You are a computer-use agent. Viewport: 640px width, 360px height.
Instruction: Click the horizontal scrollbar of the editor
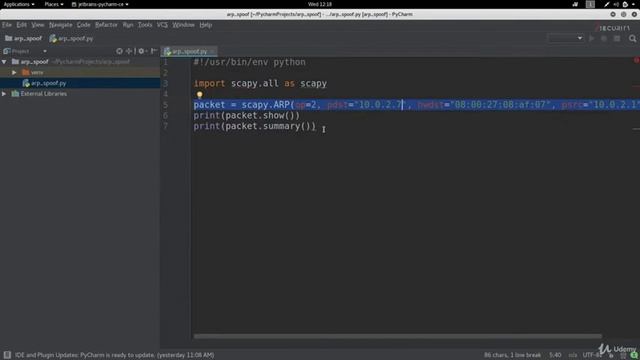[397, 336]
